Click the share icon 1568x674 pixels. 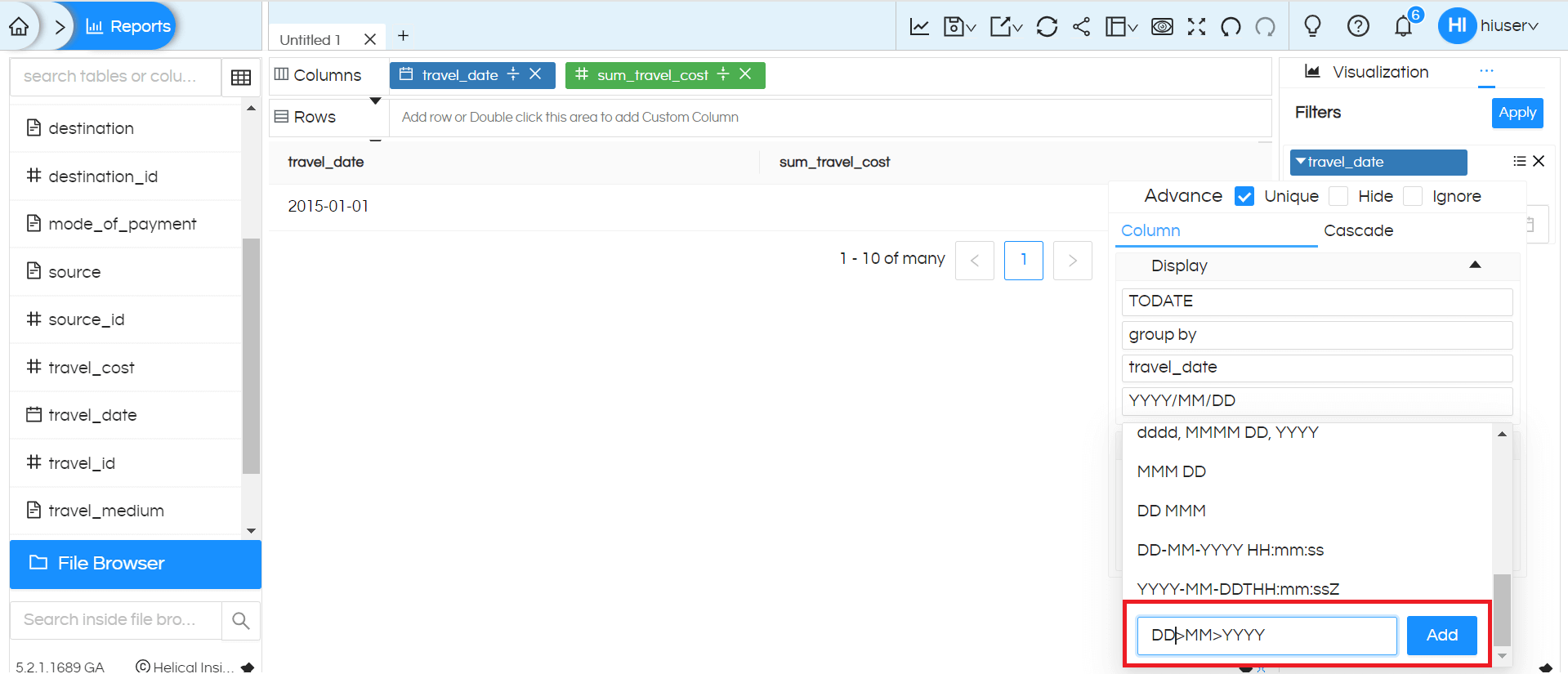point(1081,27)
